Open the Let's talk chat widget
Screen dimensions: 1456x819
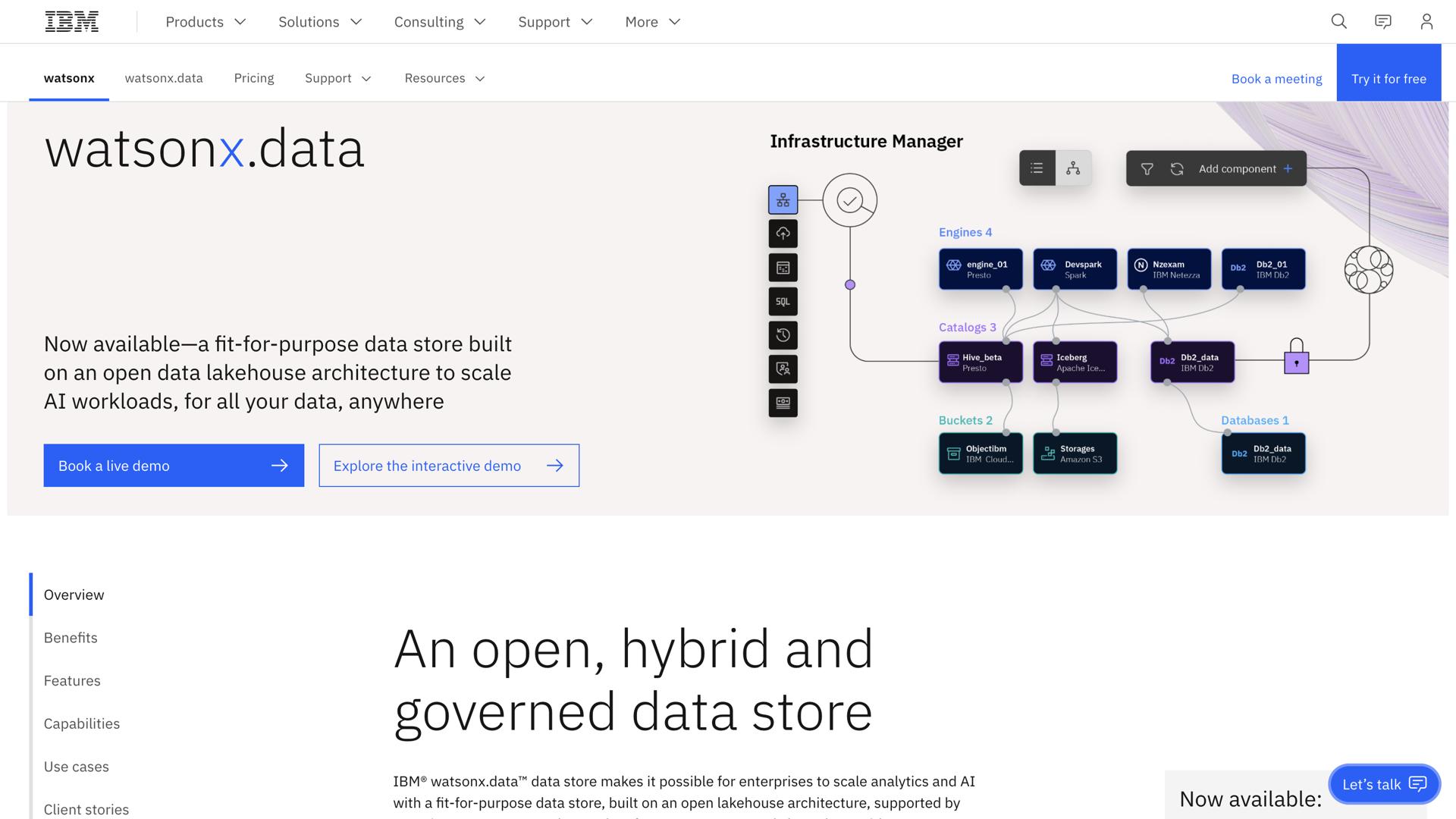coord(1384,784)
